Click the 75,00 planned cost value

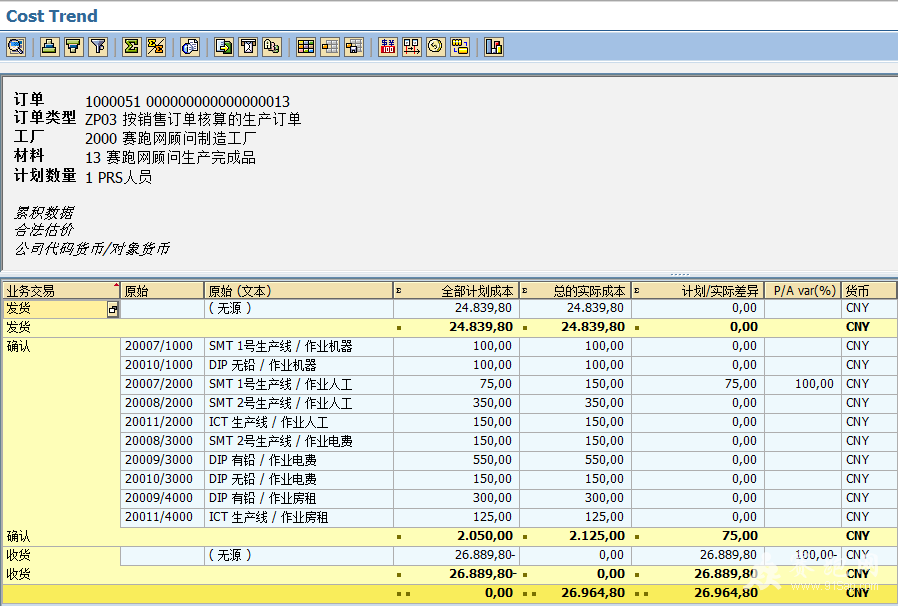495,384
